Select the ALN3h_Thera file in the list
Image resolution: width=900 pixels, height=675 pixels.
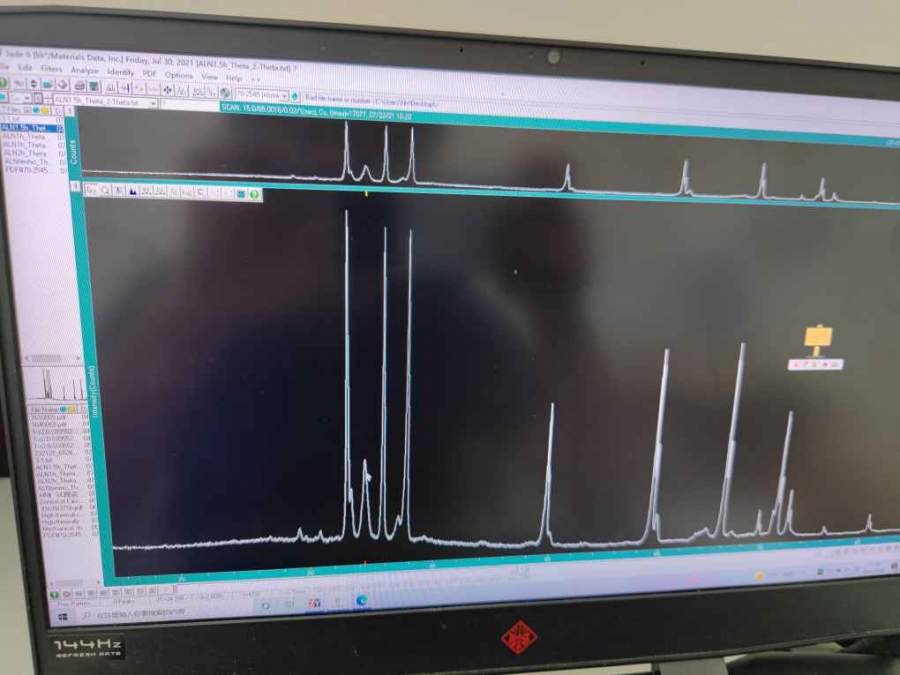[25, 153]
